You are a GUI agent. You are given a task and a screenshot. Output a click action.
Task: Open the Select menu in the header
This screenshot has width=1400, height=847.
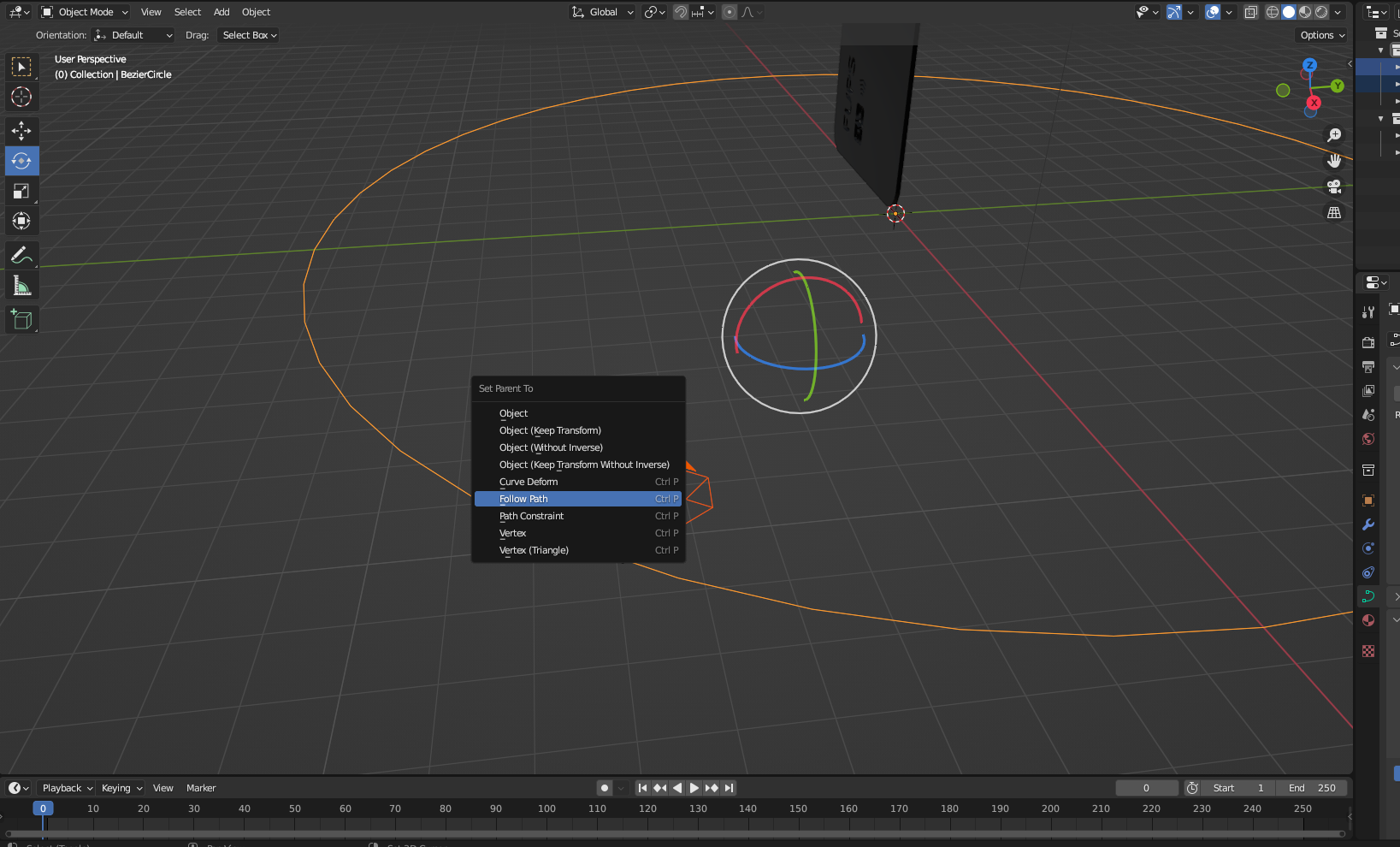(187, 12)
